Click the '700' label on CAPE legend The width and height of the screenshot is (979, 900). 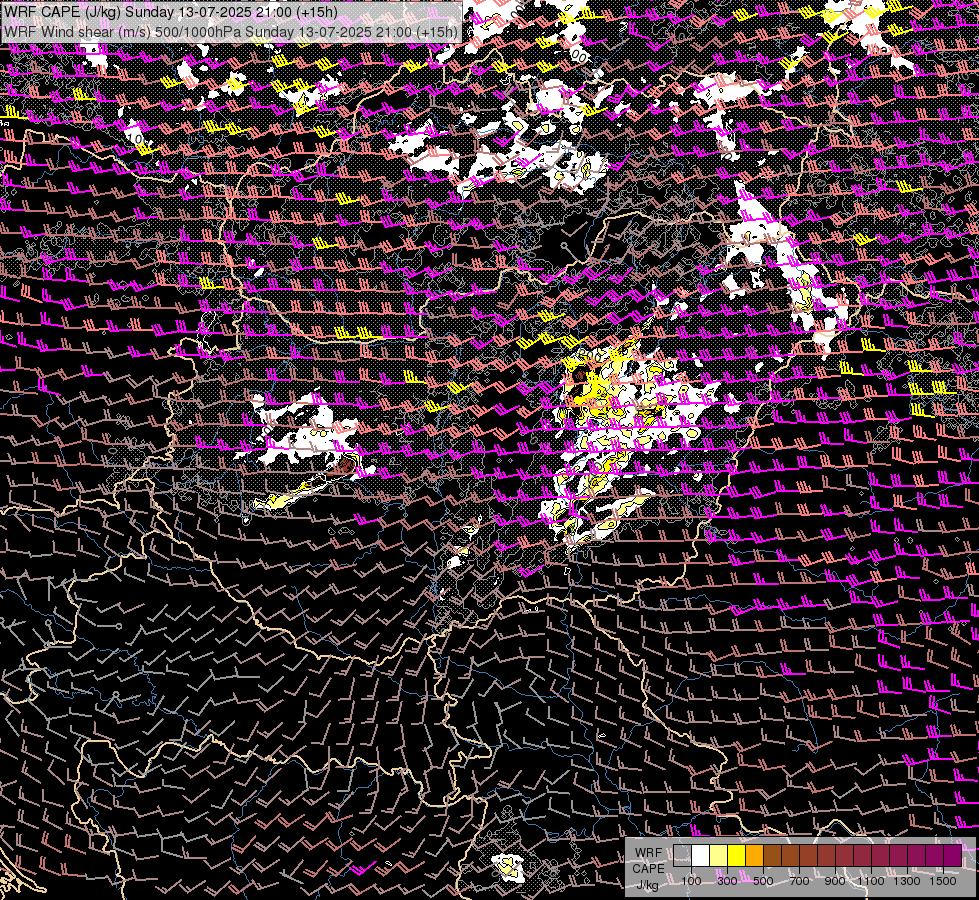pos(799,881)
